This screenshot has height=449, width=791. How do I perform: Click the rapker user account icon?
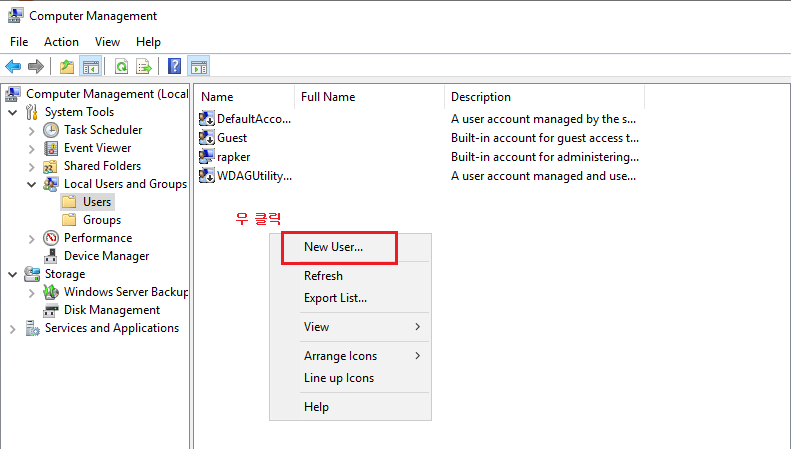click(x=207, y=157)
